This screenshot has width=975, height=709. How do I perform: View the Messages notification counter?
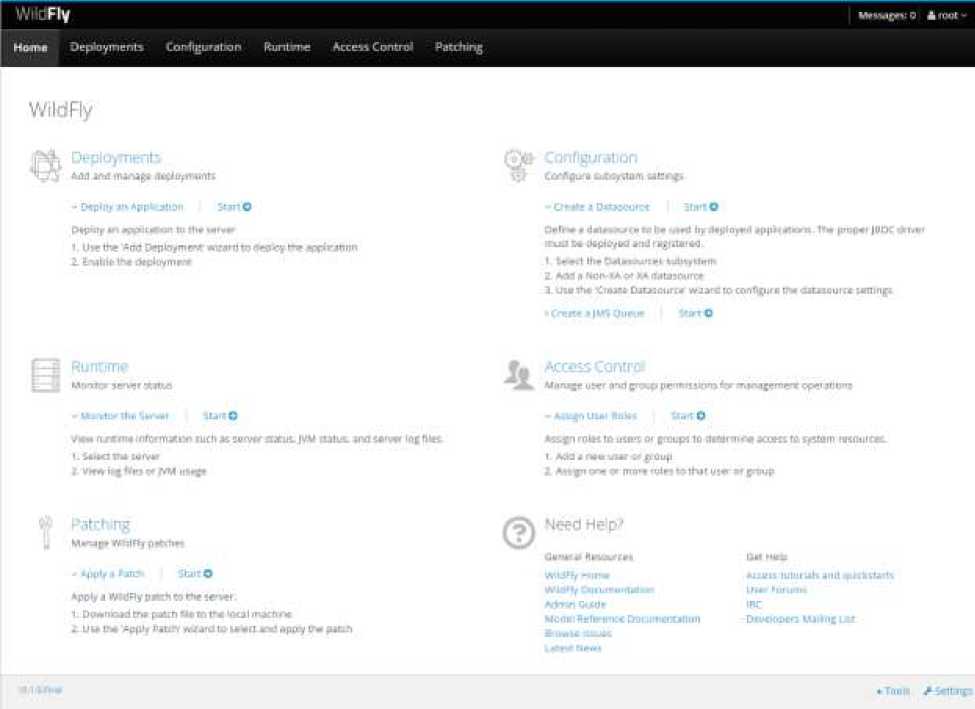click(887, 16)
